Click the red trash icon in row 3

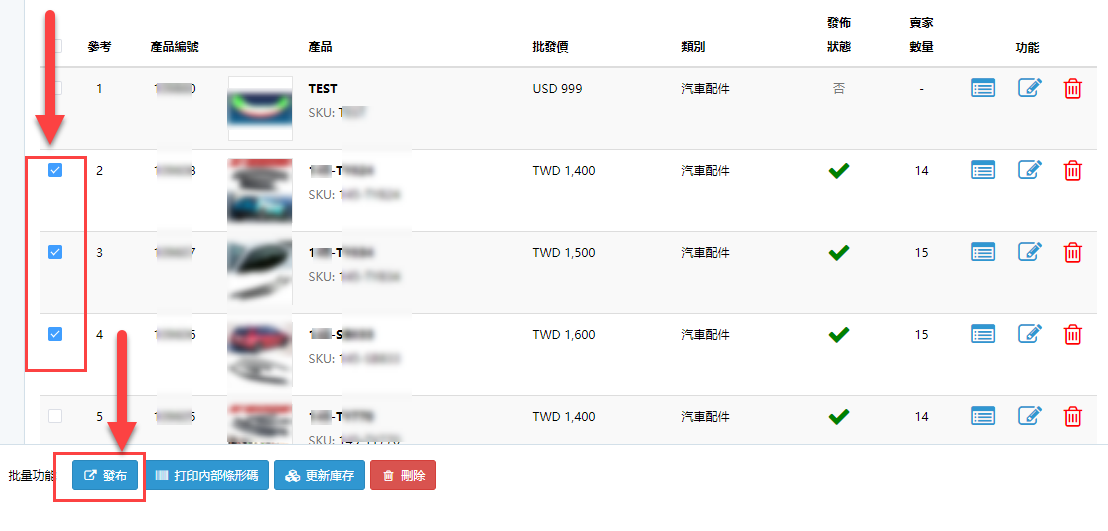click(1072, 252)
